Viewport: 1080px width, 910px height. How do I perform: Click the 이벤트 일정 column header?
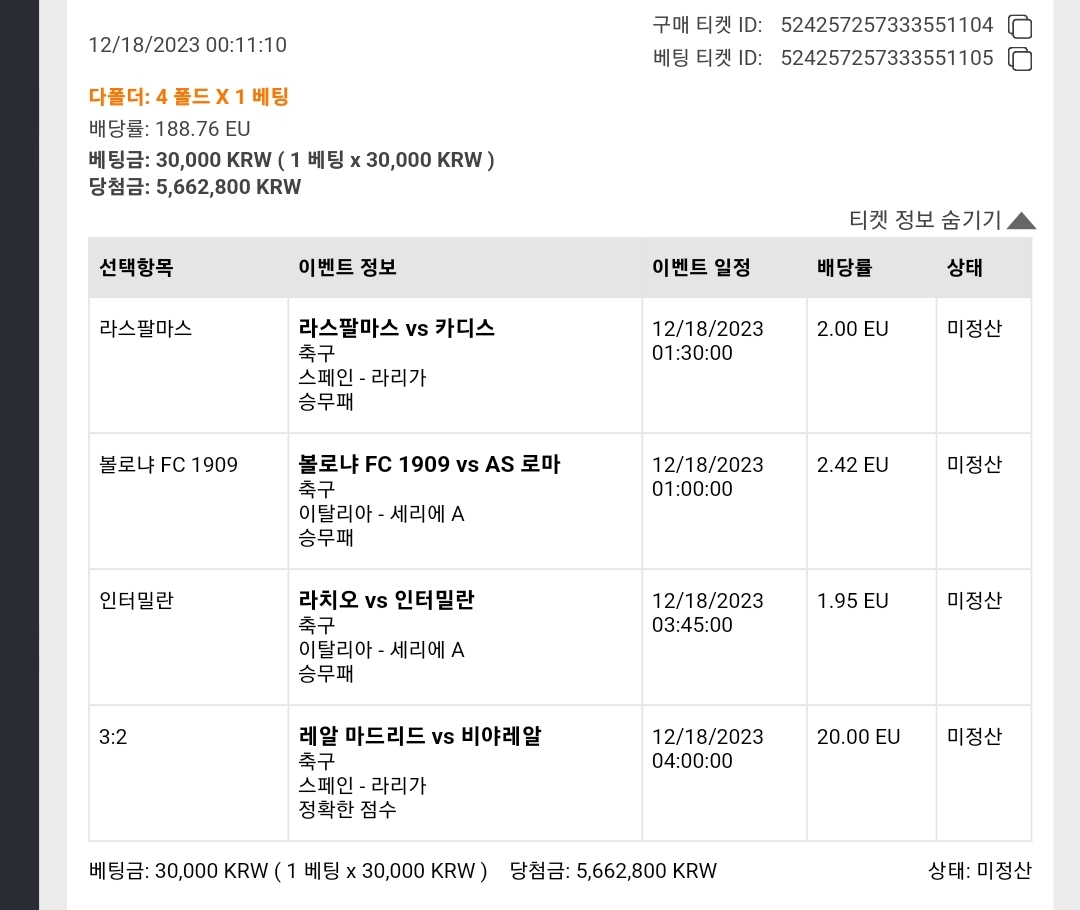(701, 267)
